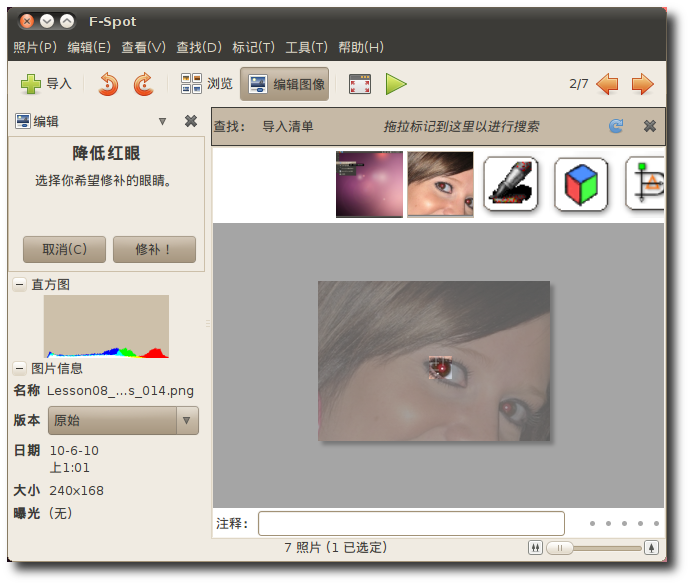Image resolution: width=690 pixels, height=585 pixels.
Task: Click the 编辑 panel monitor icon
Action: (23, 121)
